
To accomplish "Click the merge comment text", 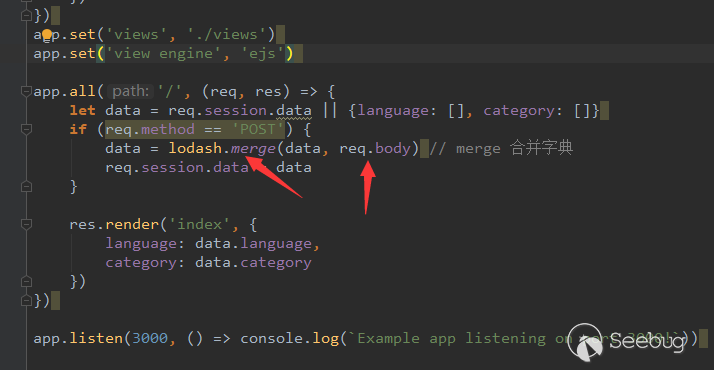I will (501, 148).
